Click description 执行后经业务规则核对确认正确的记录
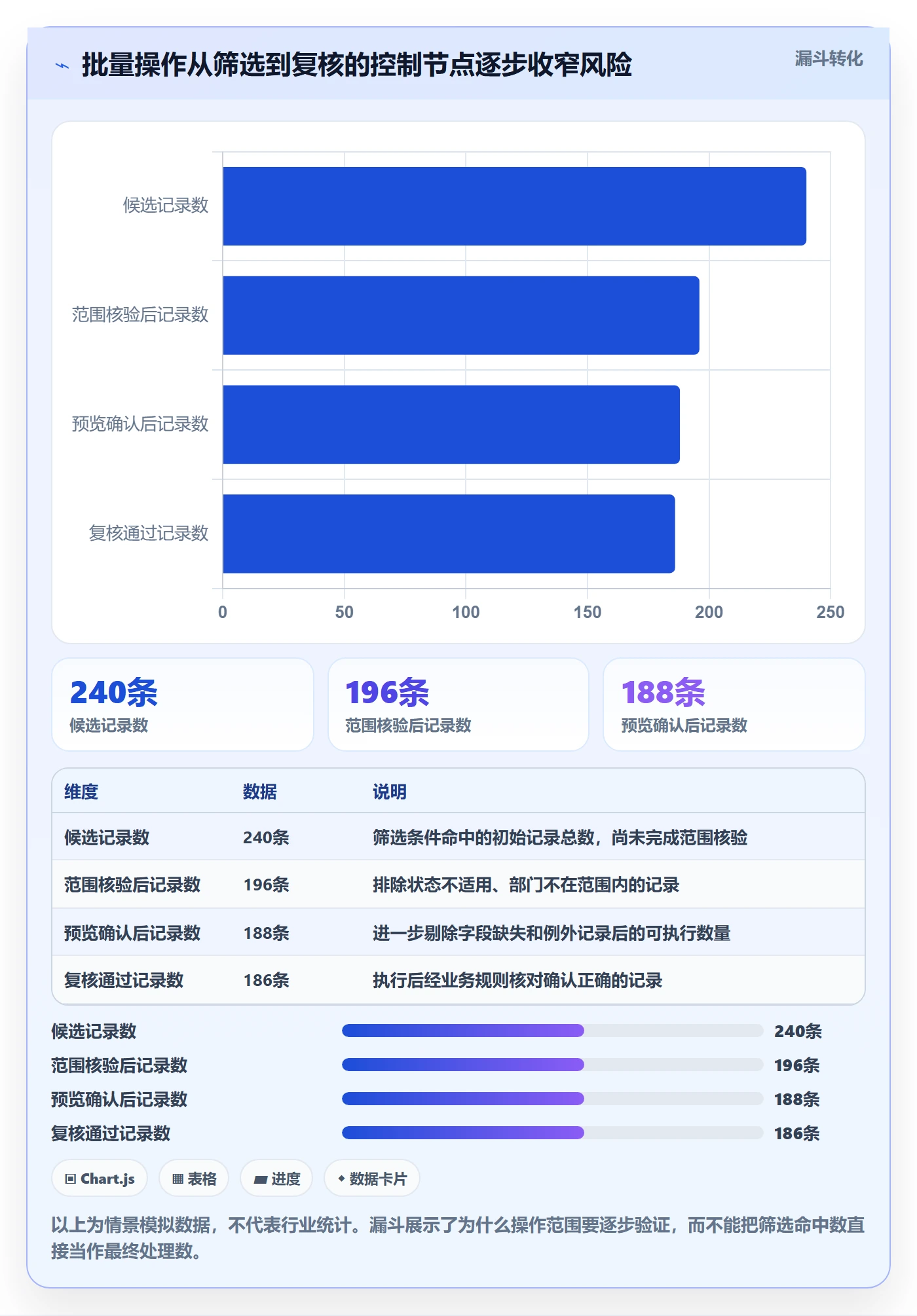 pyautogui.click(x=517, y=980)
